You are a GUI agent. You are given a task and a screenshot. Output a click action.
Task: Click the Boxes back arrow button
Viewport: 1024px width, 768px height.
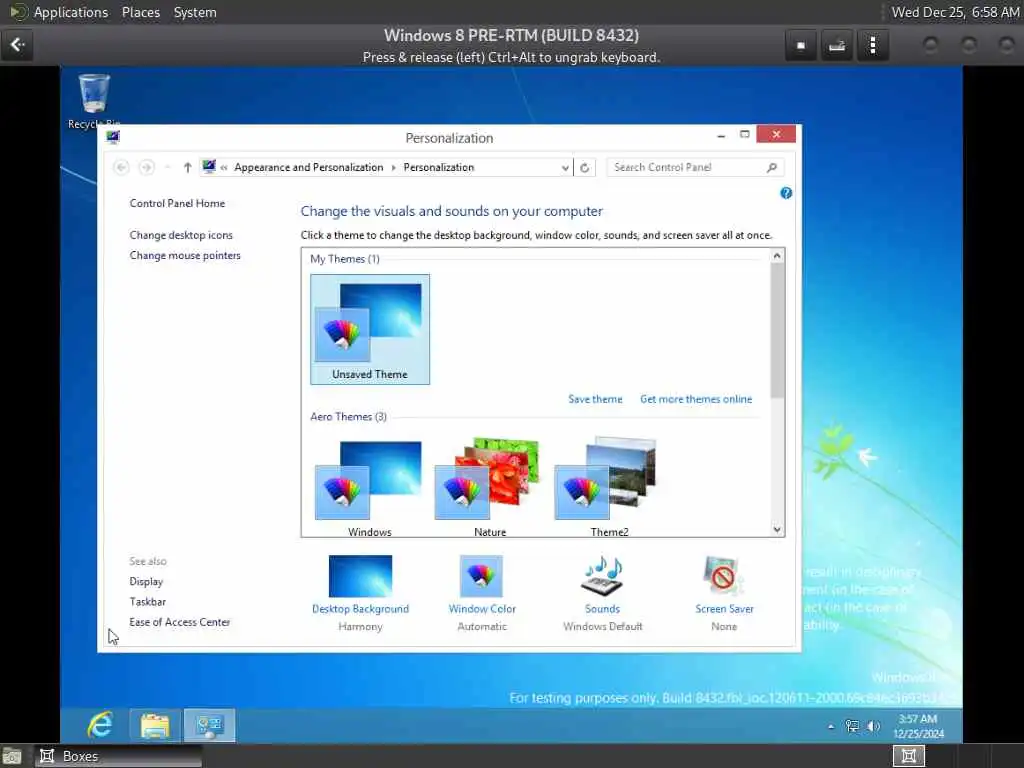coord(18,45)
